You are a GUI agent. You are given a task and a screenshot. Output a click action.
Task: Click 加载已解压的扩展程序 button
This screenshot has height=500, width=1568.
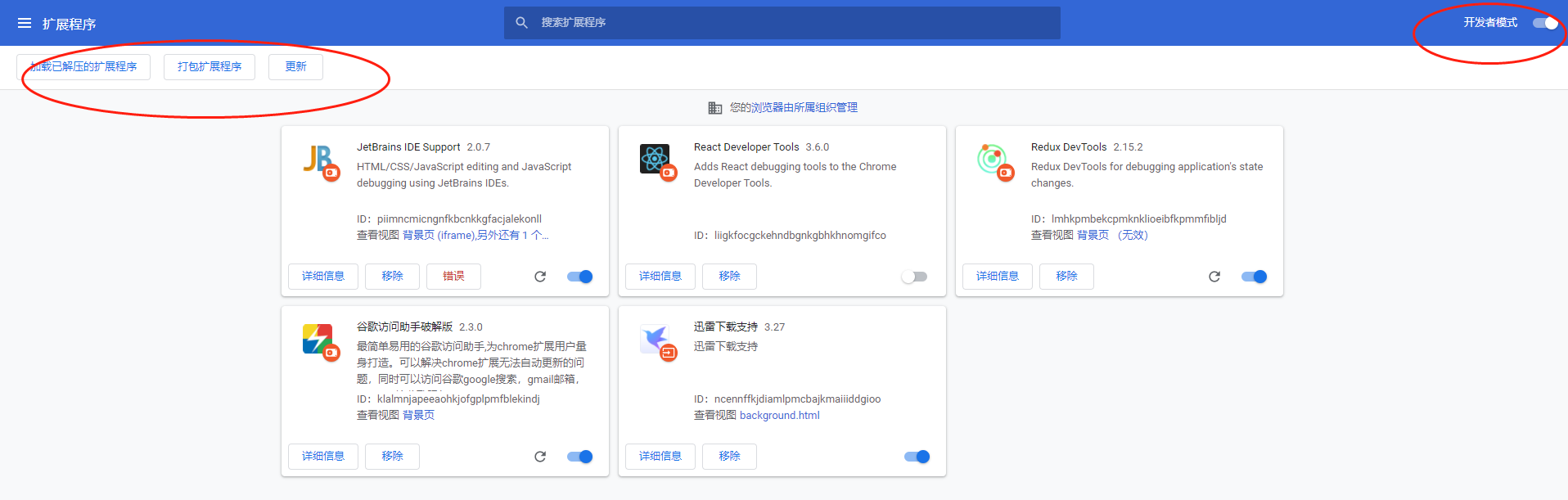[x=83, y=67]
